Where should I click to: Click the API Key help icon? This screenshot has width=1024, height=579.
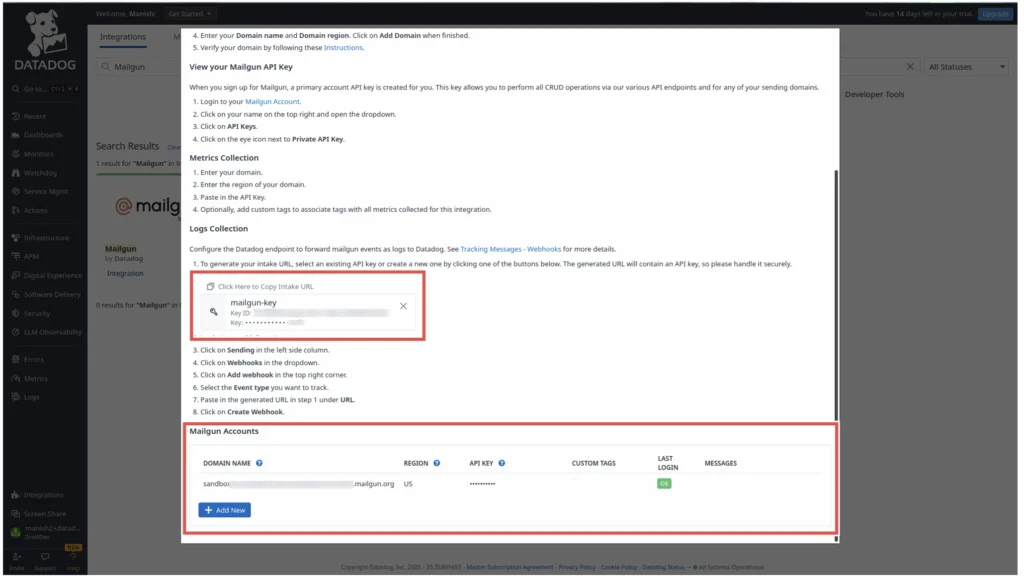tap(502, 463)
